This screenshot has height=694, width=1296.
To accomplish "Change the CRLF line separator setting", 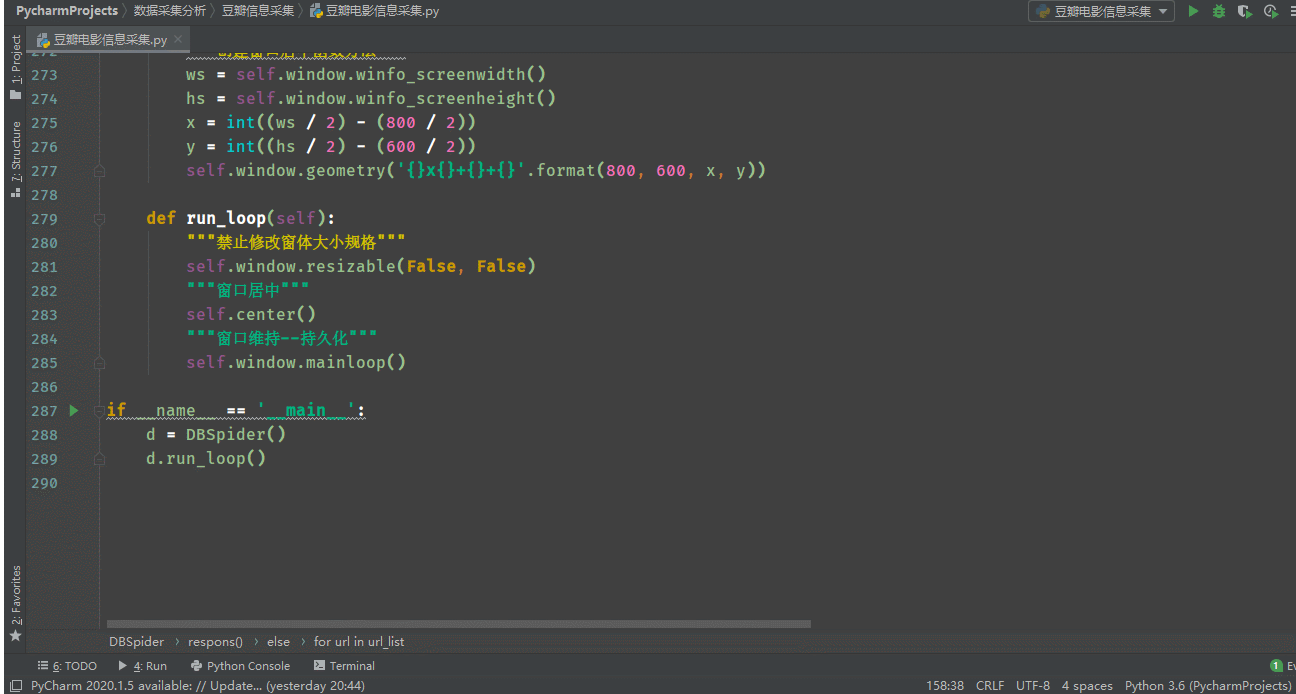I will 990,685.
